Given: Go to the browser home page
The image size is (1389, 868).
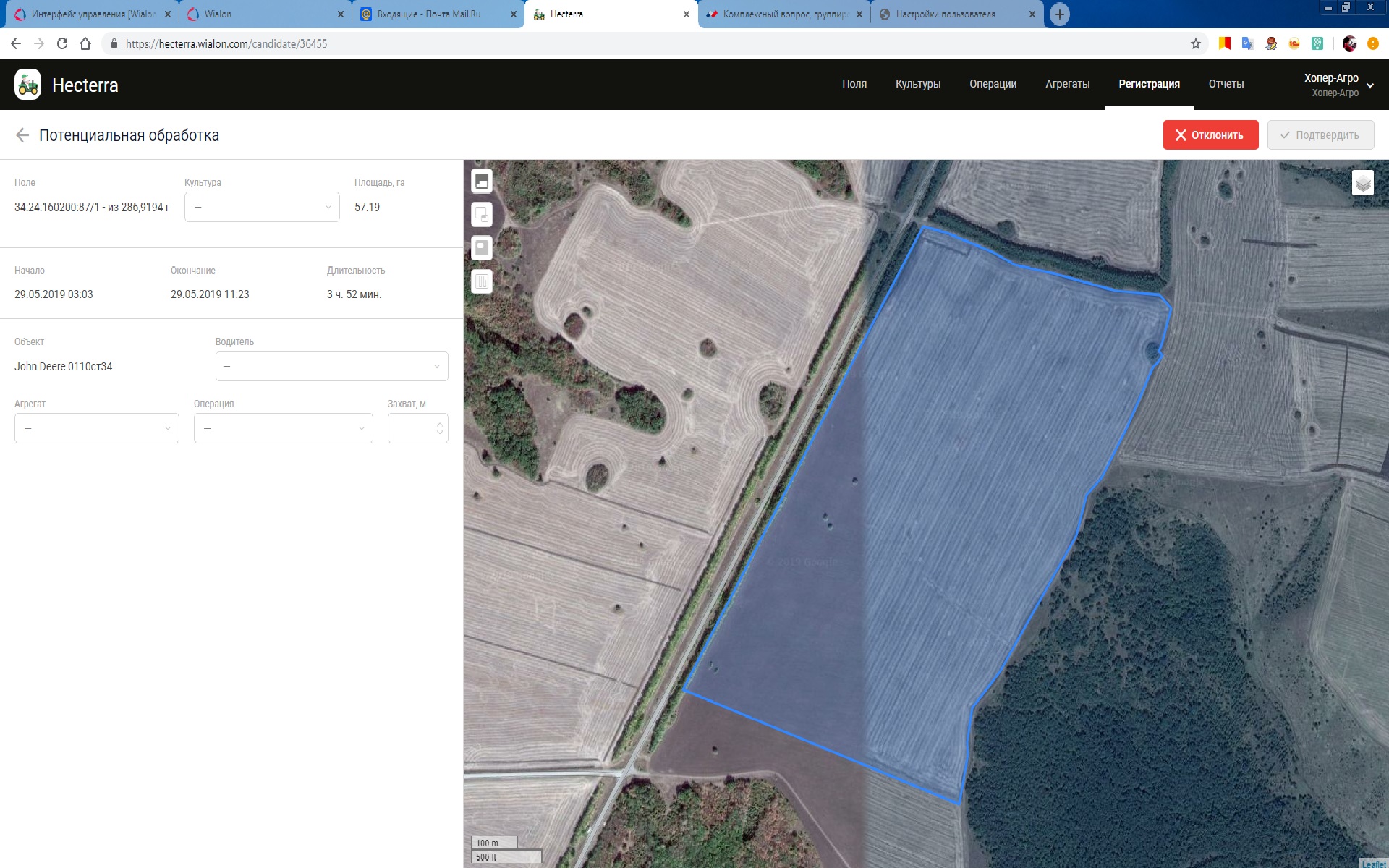Looking at the screenshot, I should click(85, 43).
